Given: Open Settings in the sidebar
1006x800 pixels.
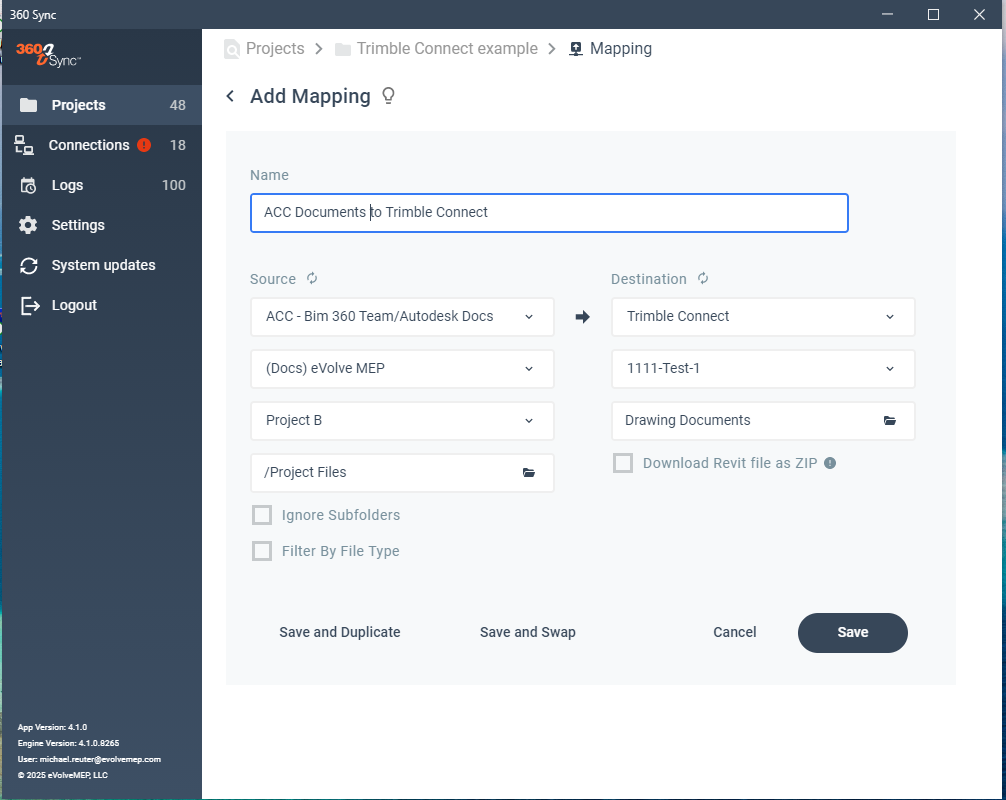Looking at the screenshot, I should pyautogui.click(x=102, y=225).
